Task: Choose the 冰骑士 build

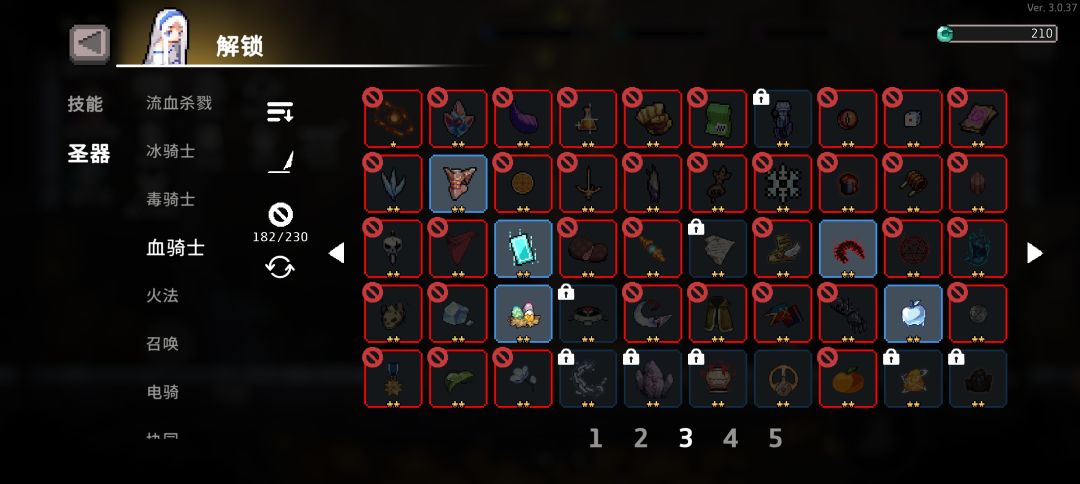Action: point(170,151)
